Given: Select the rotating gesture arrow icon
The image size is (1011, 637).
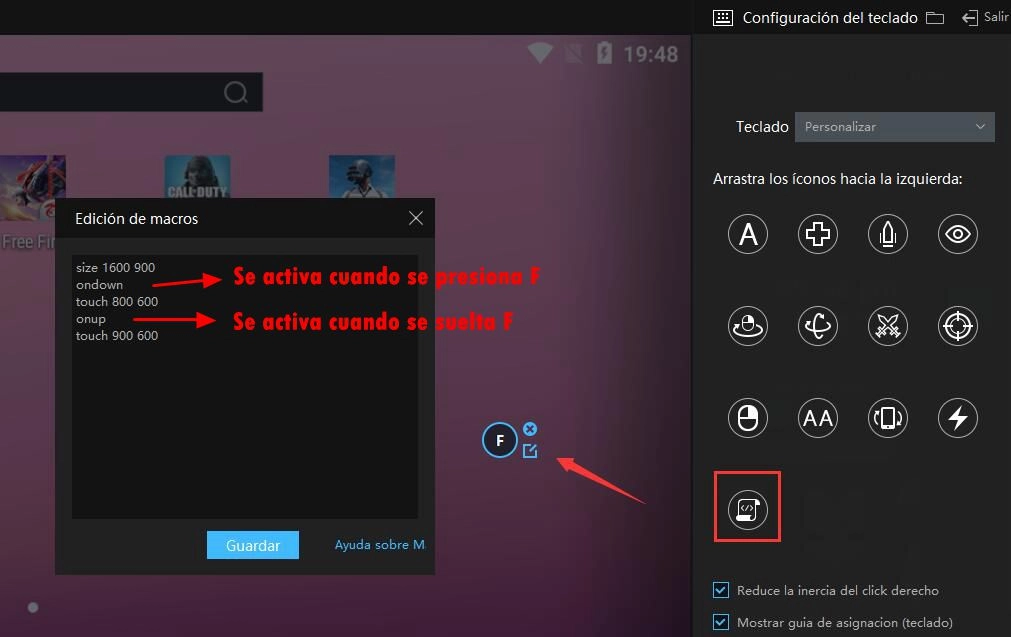Looking at the screenshot, I should [818, 326].
